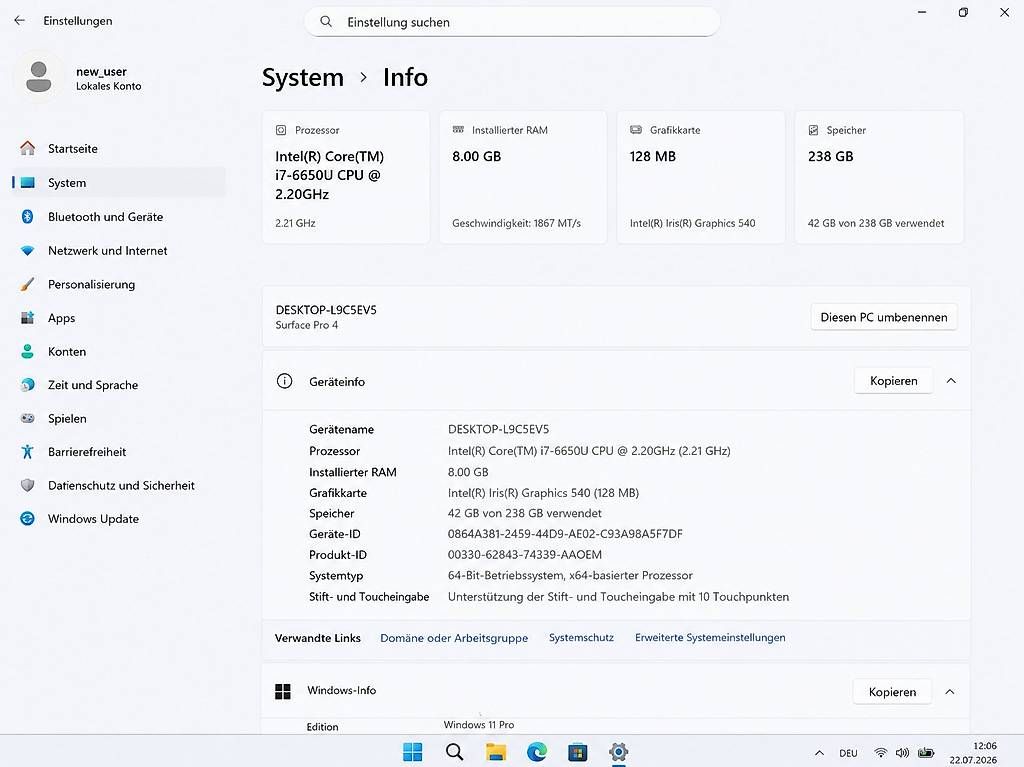Show hidden tray icons chevron
The height and width of the screenshot is (767, 1024).
pos(820,753)
